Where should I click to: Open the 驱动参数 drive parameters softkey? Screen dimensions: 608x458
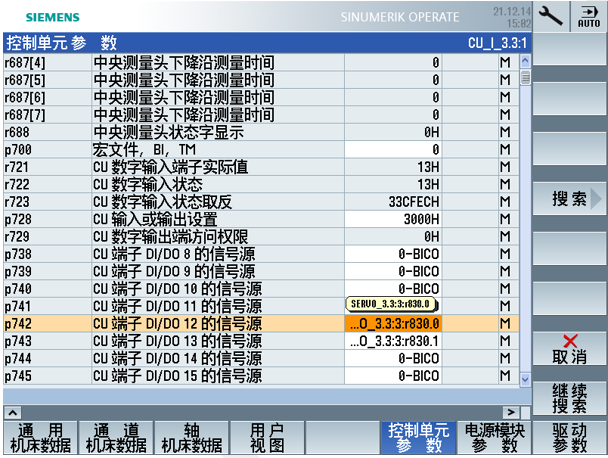(x=569, y=438)
